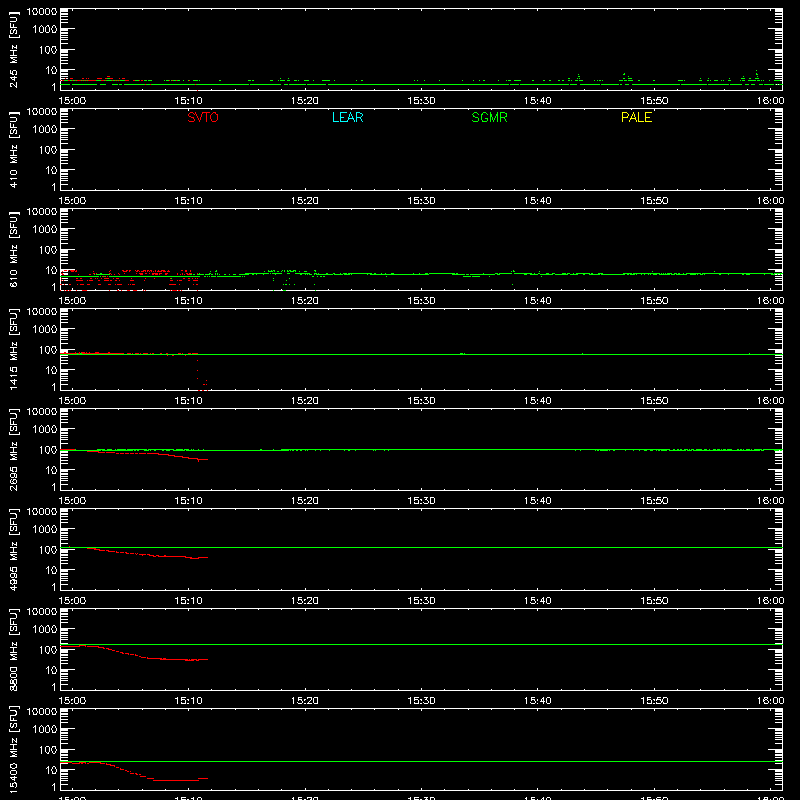This screenshot has width=800, height=800.
Task: Click 15:10 time label below 245 MHz panel
Action: [188, 101]
